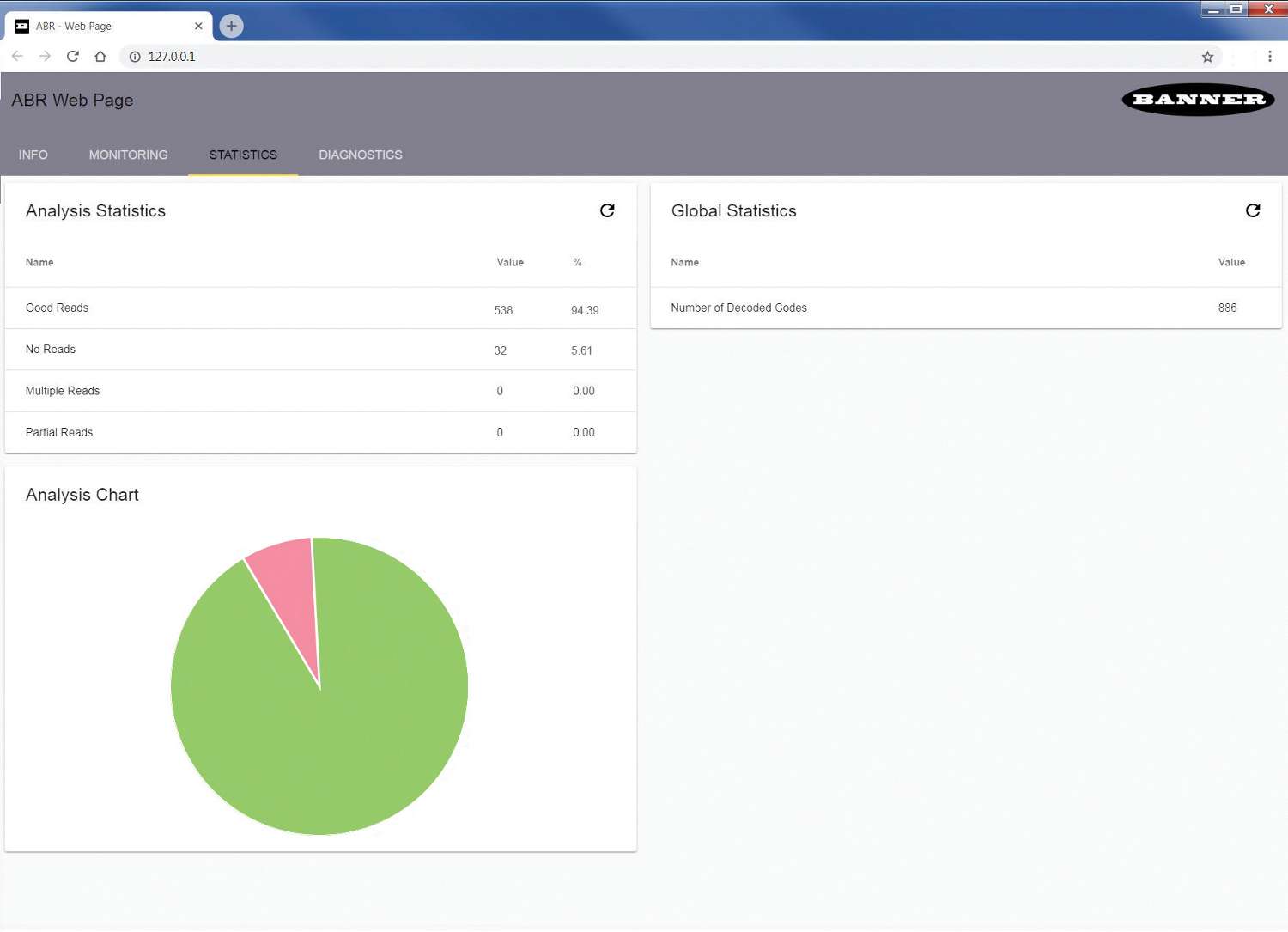Open the MONITORING section
1288x932 pixels.
128,155
